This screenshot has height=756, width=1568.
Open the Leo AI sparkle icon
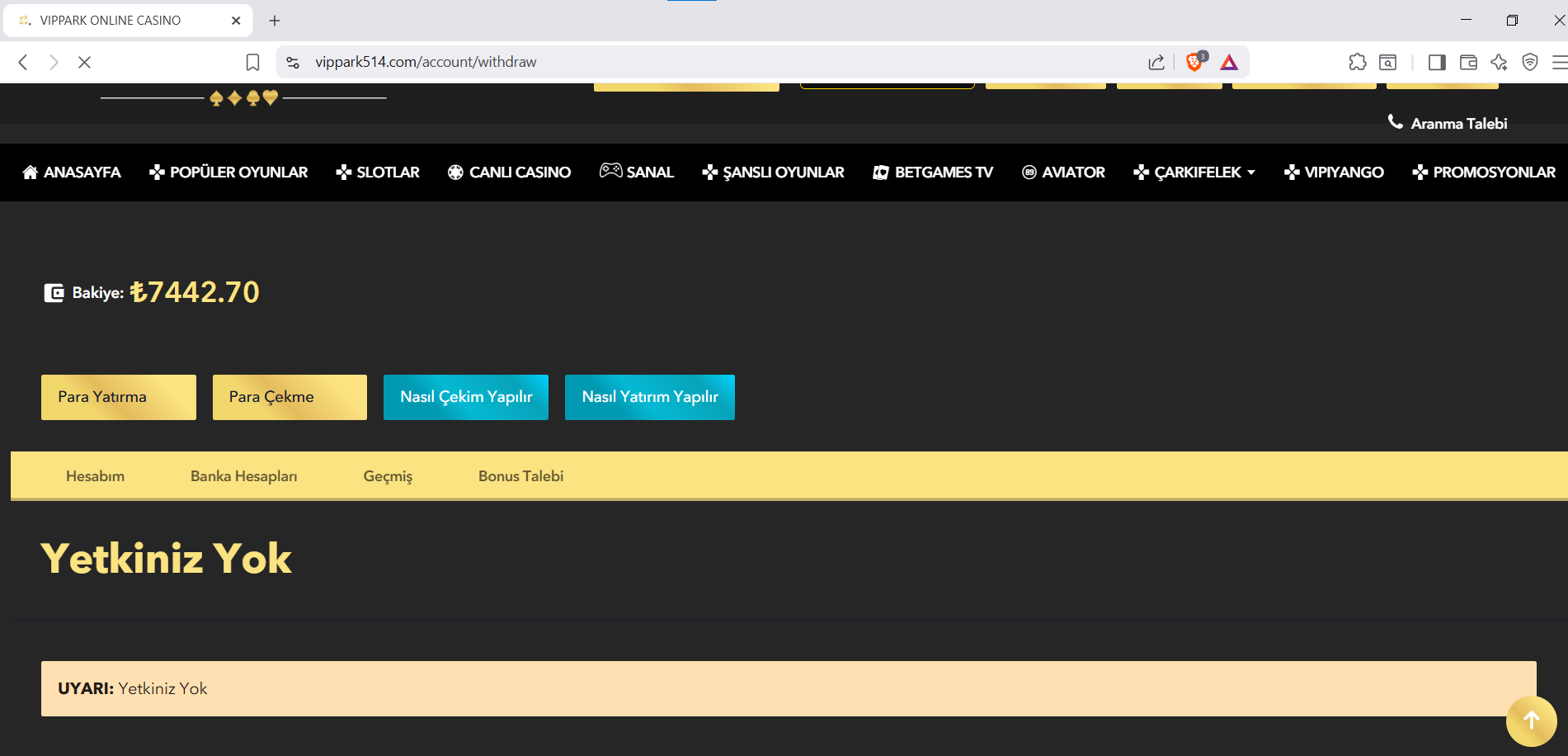pyautogui.click(x=1499, y=62)
